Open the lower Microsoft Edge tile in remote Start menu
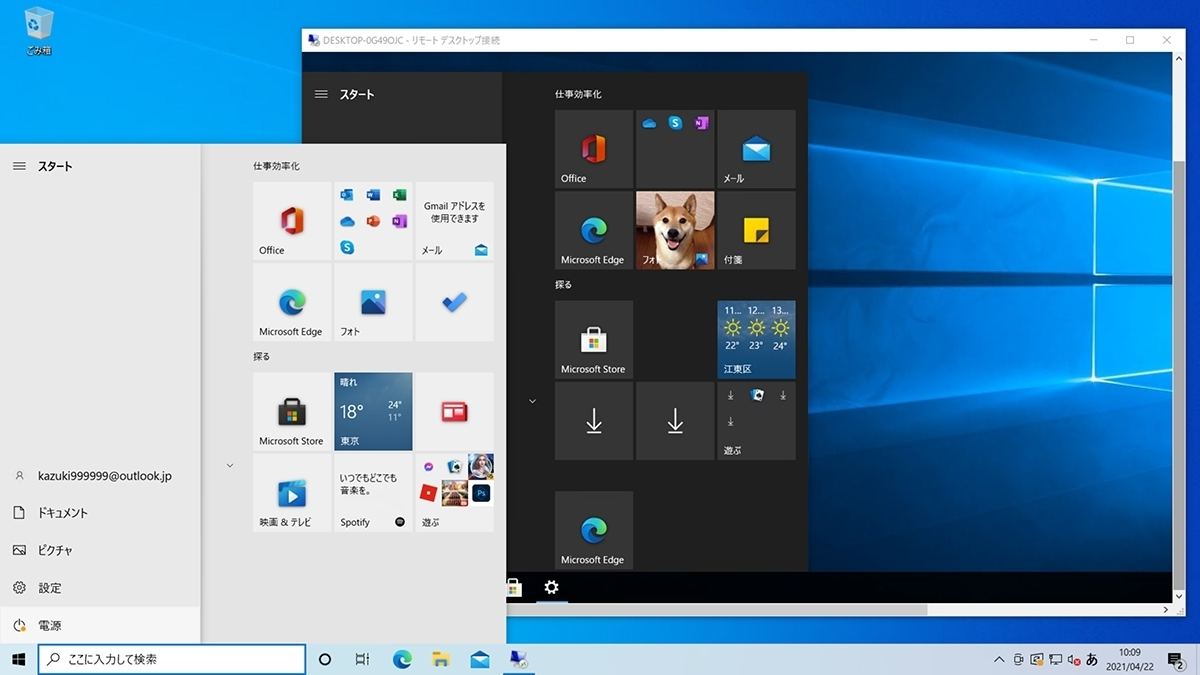This screenshot has width=1200, height=675. pyautogui.click(x=594, y=531)
